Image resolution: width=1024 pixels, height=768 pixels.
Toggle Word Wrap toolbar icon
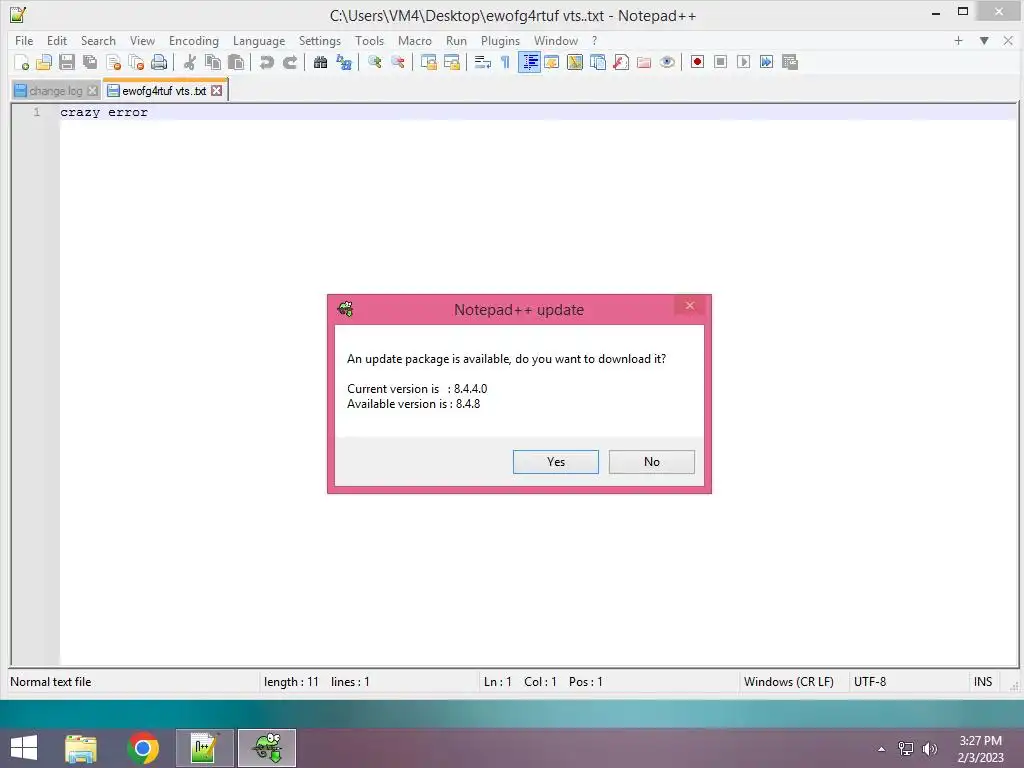click(483, 62)
